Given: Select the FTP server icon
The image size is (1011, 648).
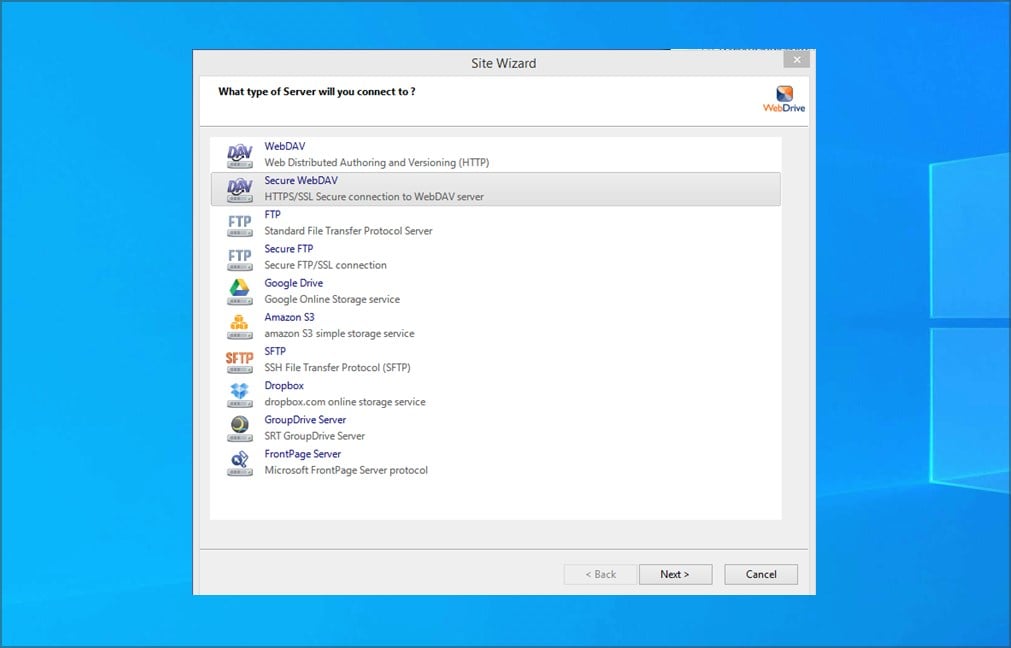Looking at the screenshot, I should tap(239, 224).
